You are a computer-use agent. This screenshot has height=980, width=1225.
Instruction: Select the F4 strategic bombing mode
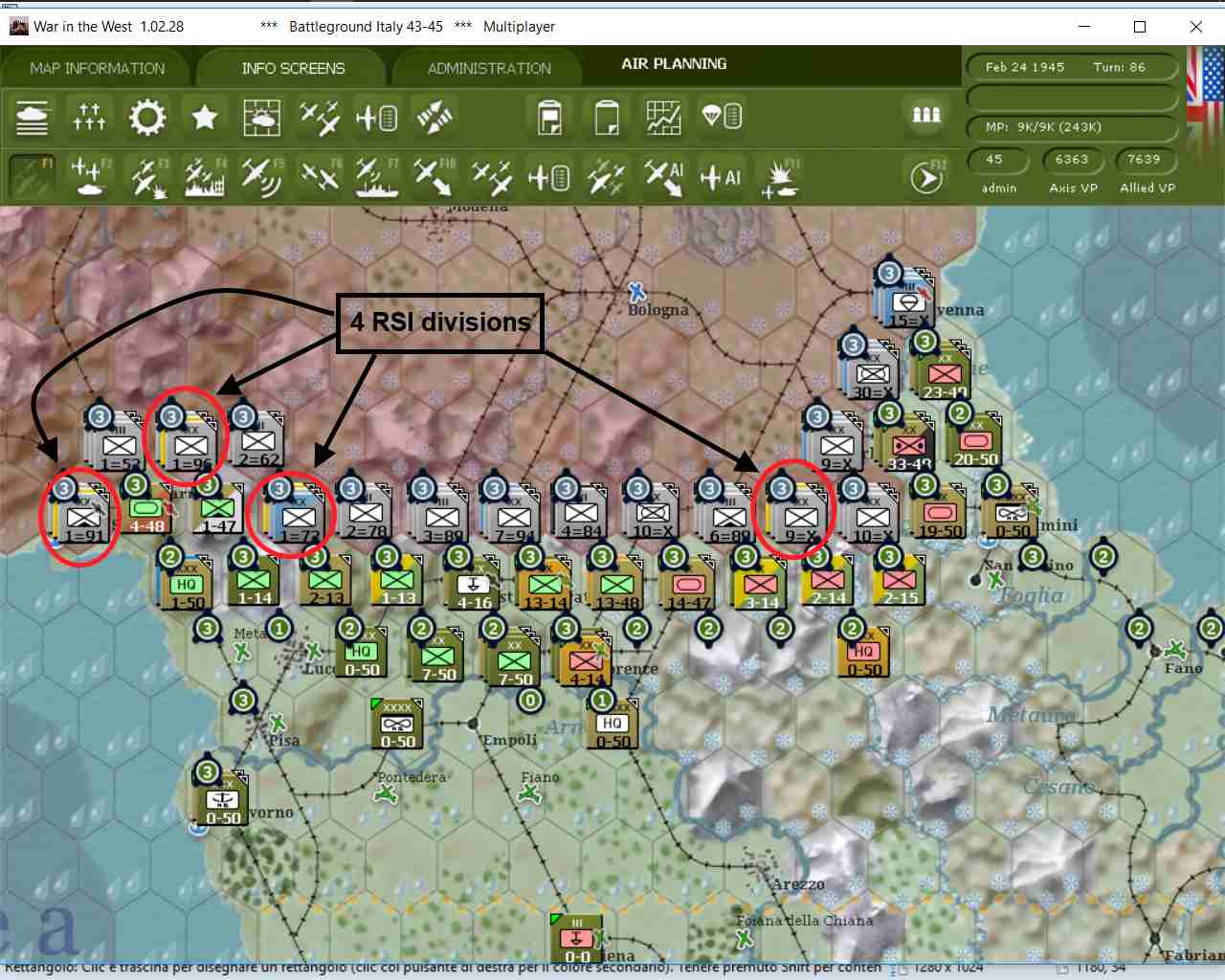tap(204, 177)
